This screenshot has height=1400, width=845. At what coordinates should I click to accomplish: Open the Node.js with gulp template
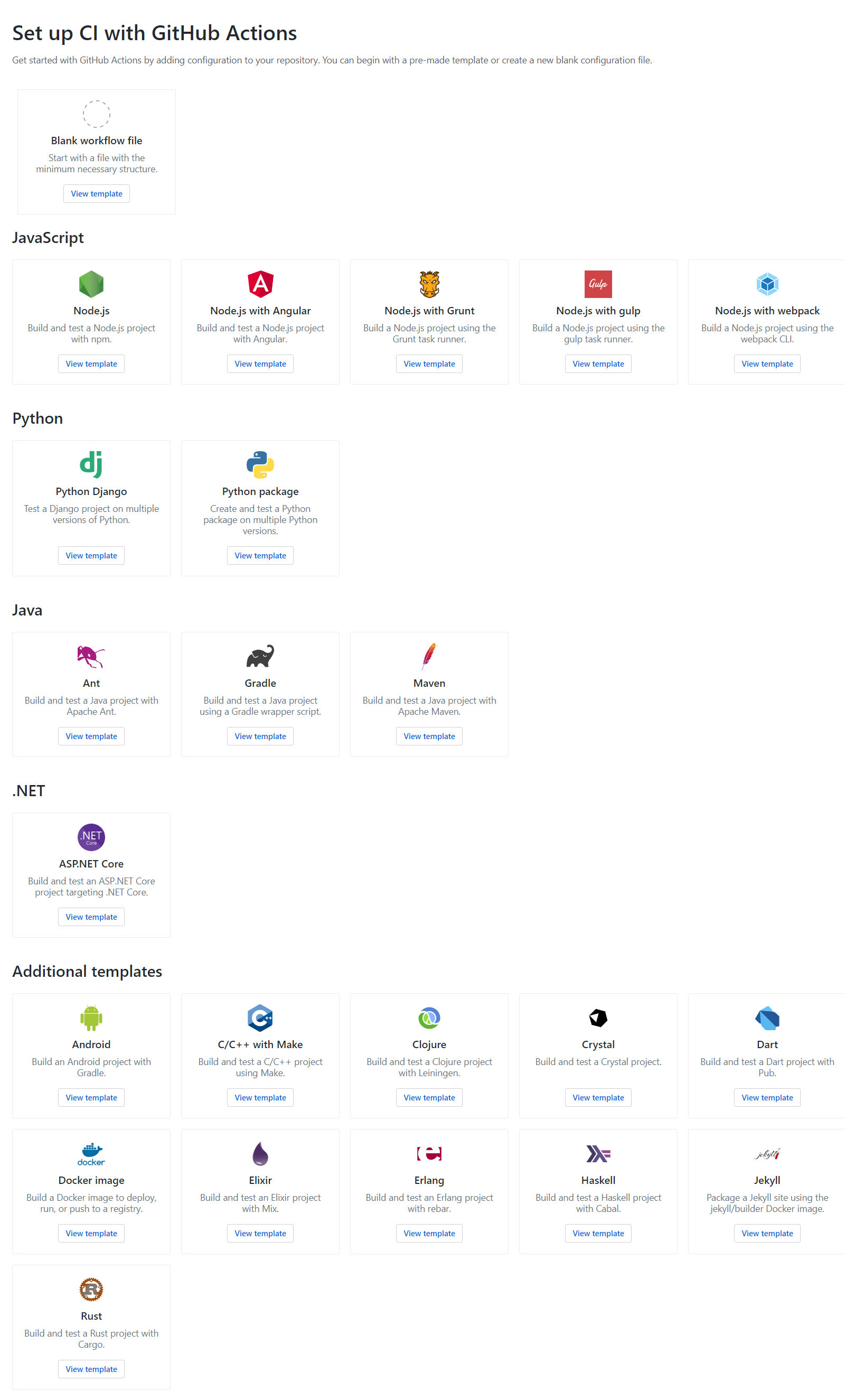tap(598, 363)
